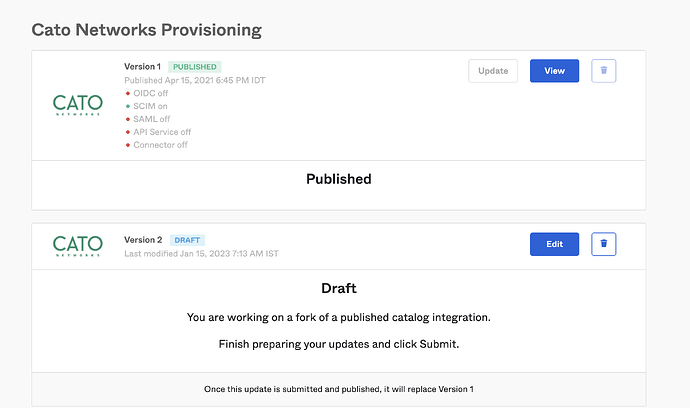This screenshot has width=690, height=408.
Task: Open Version 1 with the View button
Action: [554, 71]
